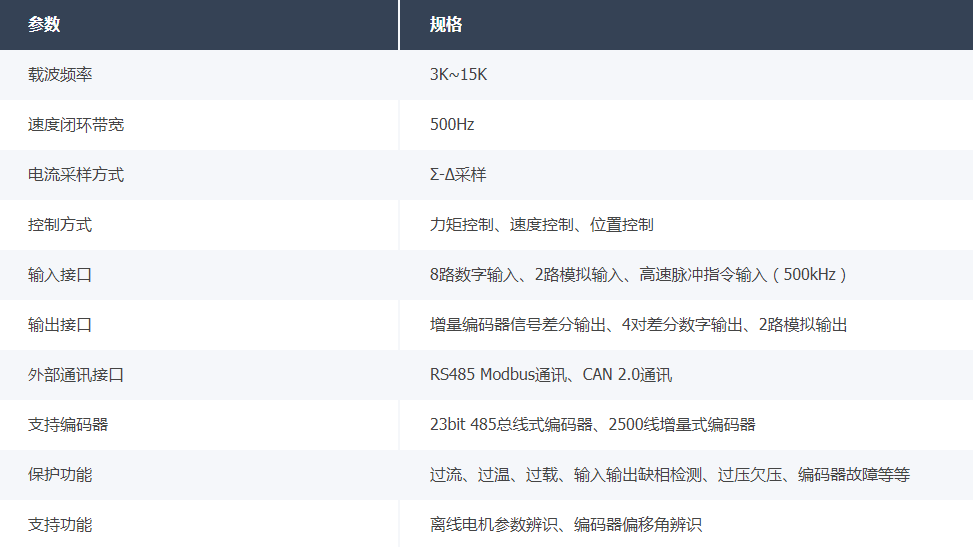Select the 支持功能 parameter label

click(x=60, y=525)
